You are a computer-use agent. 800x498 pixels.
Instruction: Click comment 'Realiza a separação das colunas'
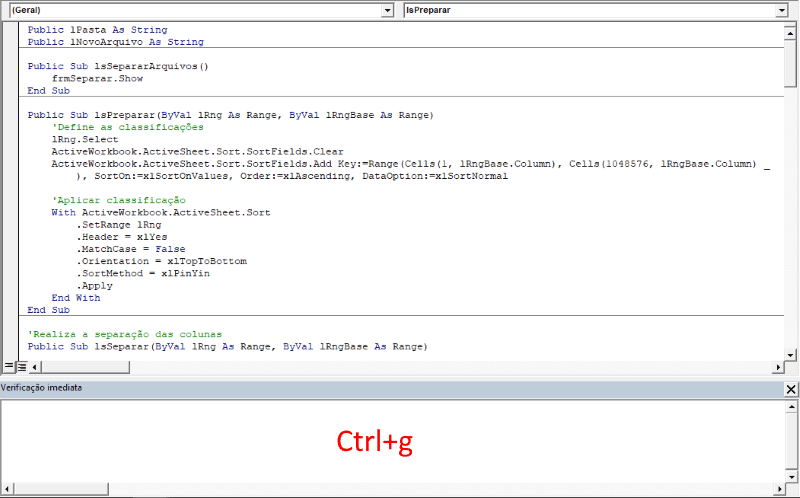coord(125,335)
